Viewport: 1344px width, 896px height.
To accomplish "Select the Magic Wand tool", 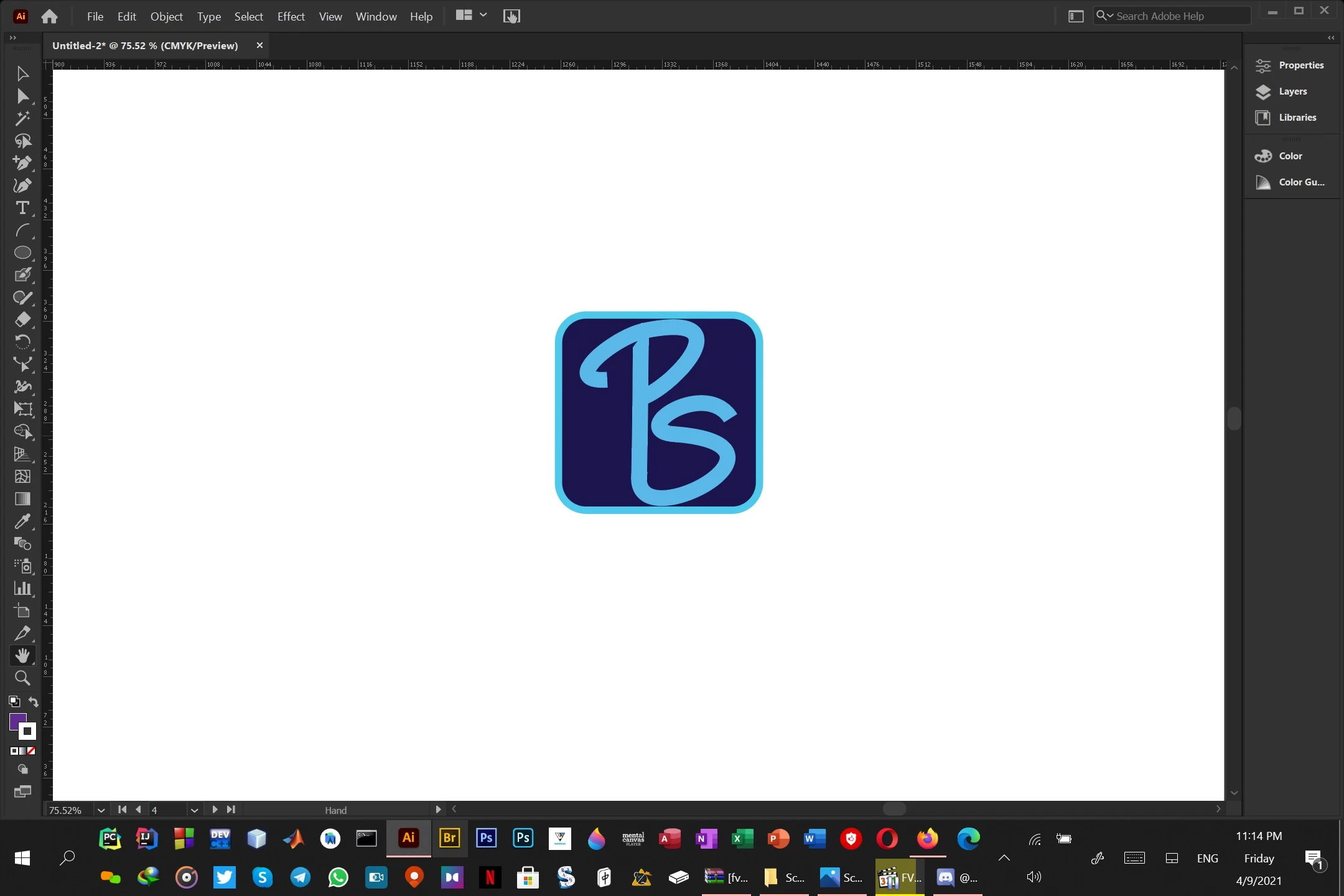I will click(22, 118).
